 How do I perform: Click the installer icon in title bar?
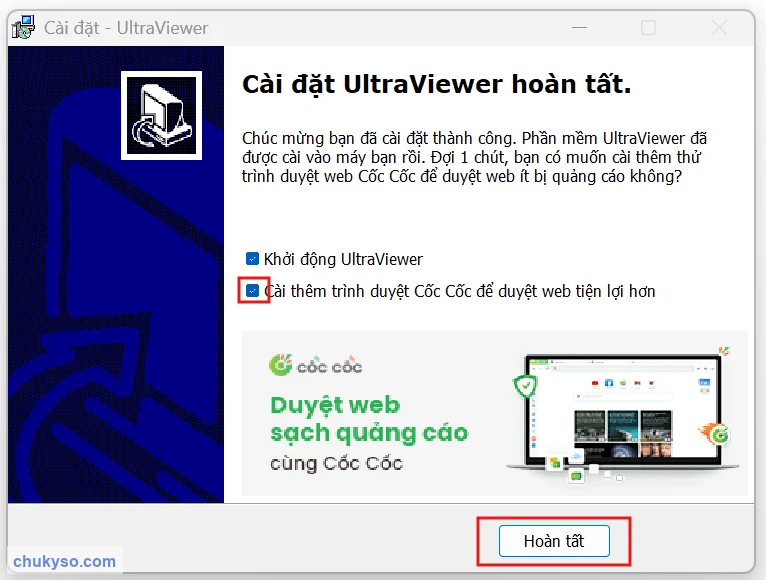coord(23,27)
